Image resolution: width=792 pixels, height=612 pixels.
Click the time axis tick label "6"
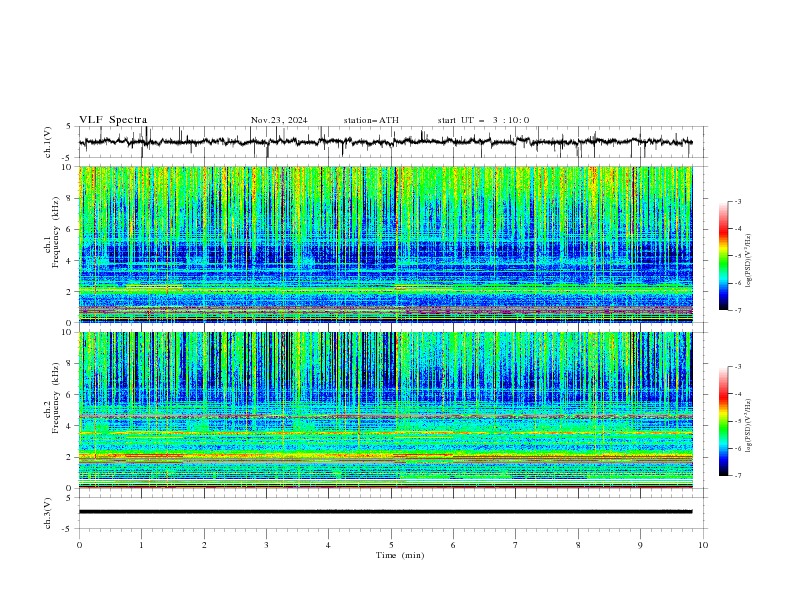(x=453, y=545)
